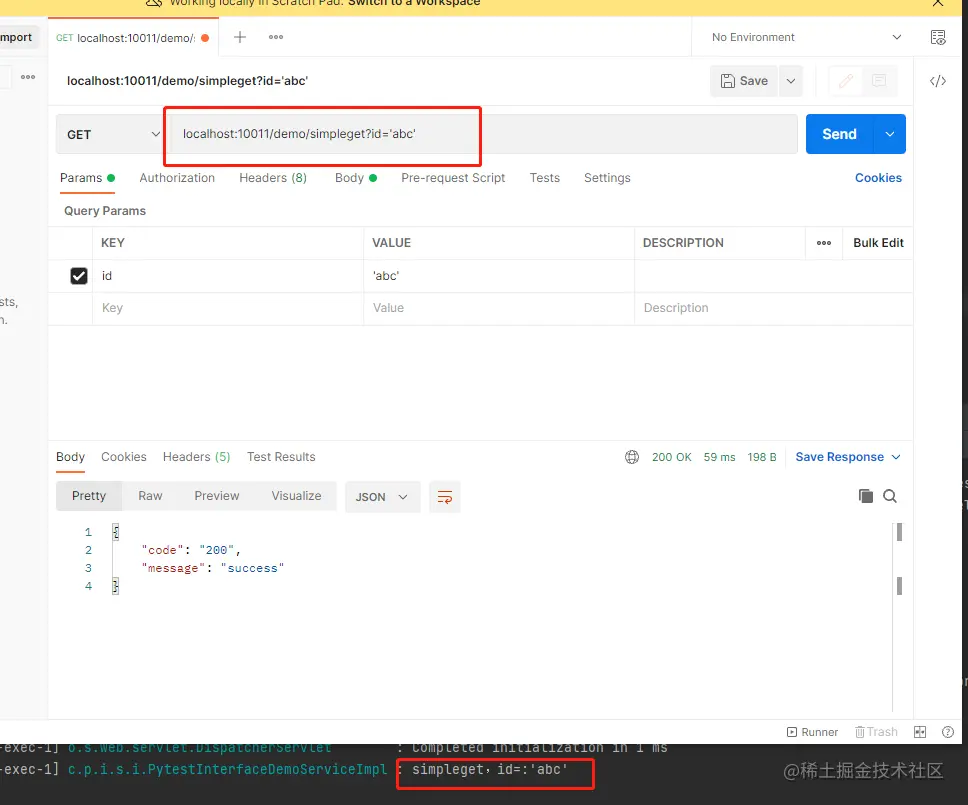Open the Pre-request Script tab
968x805 pixels.
point(453,178)
